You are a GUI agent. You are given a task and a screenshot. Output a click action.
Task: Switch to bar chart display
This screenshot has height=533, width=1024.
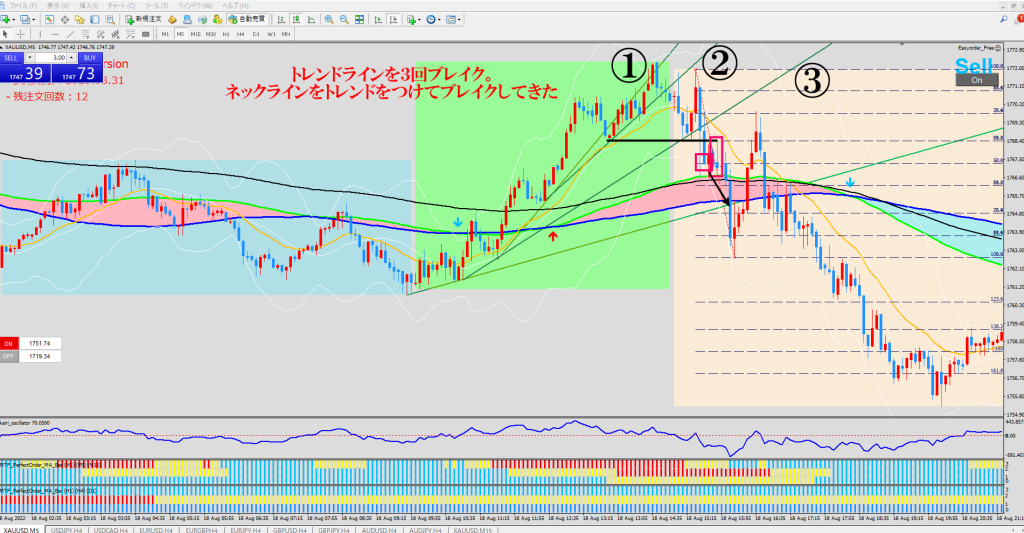tap(281, 20)
